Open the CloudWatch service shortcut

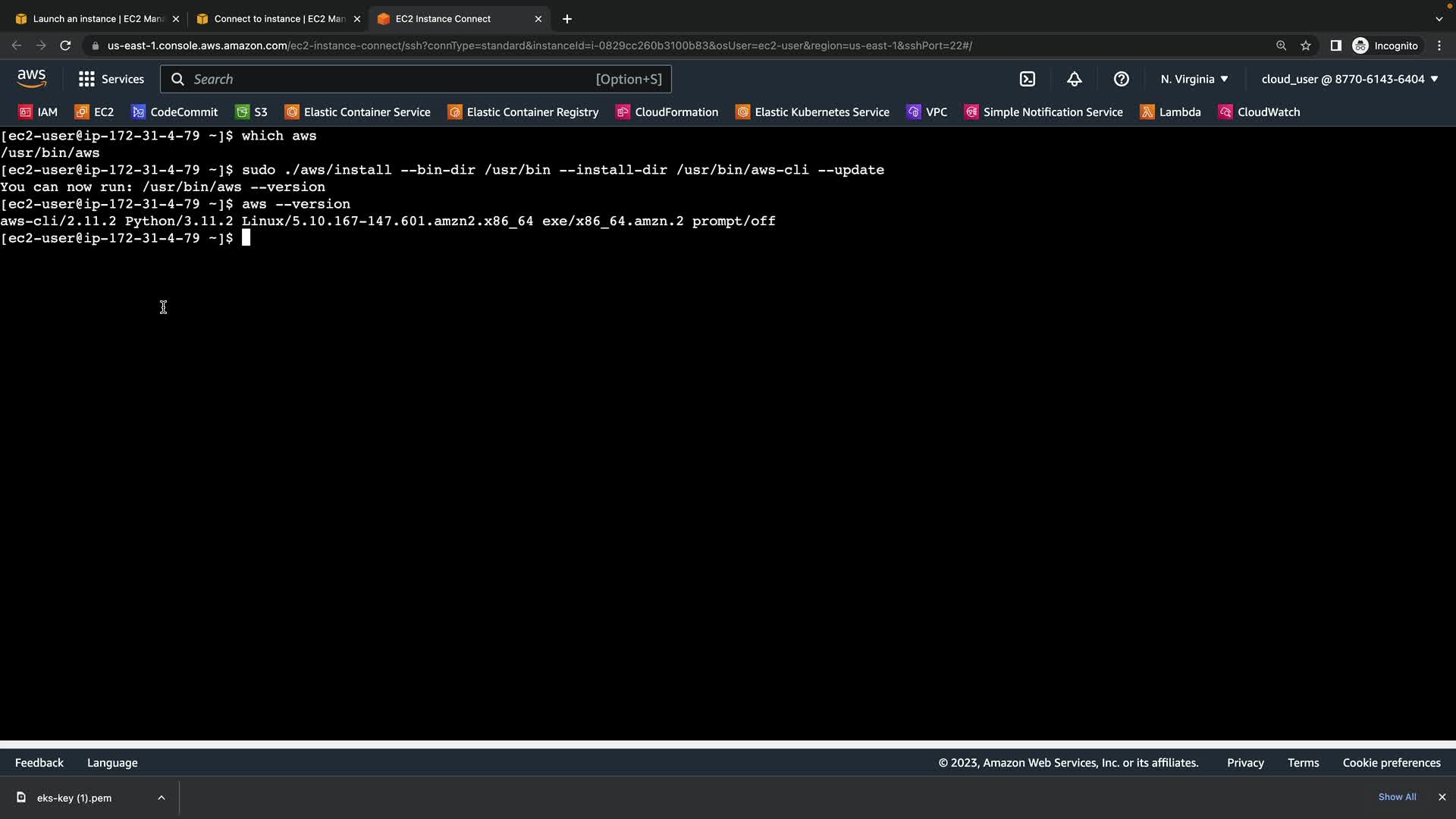click(x=1260, y=111)
